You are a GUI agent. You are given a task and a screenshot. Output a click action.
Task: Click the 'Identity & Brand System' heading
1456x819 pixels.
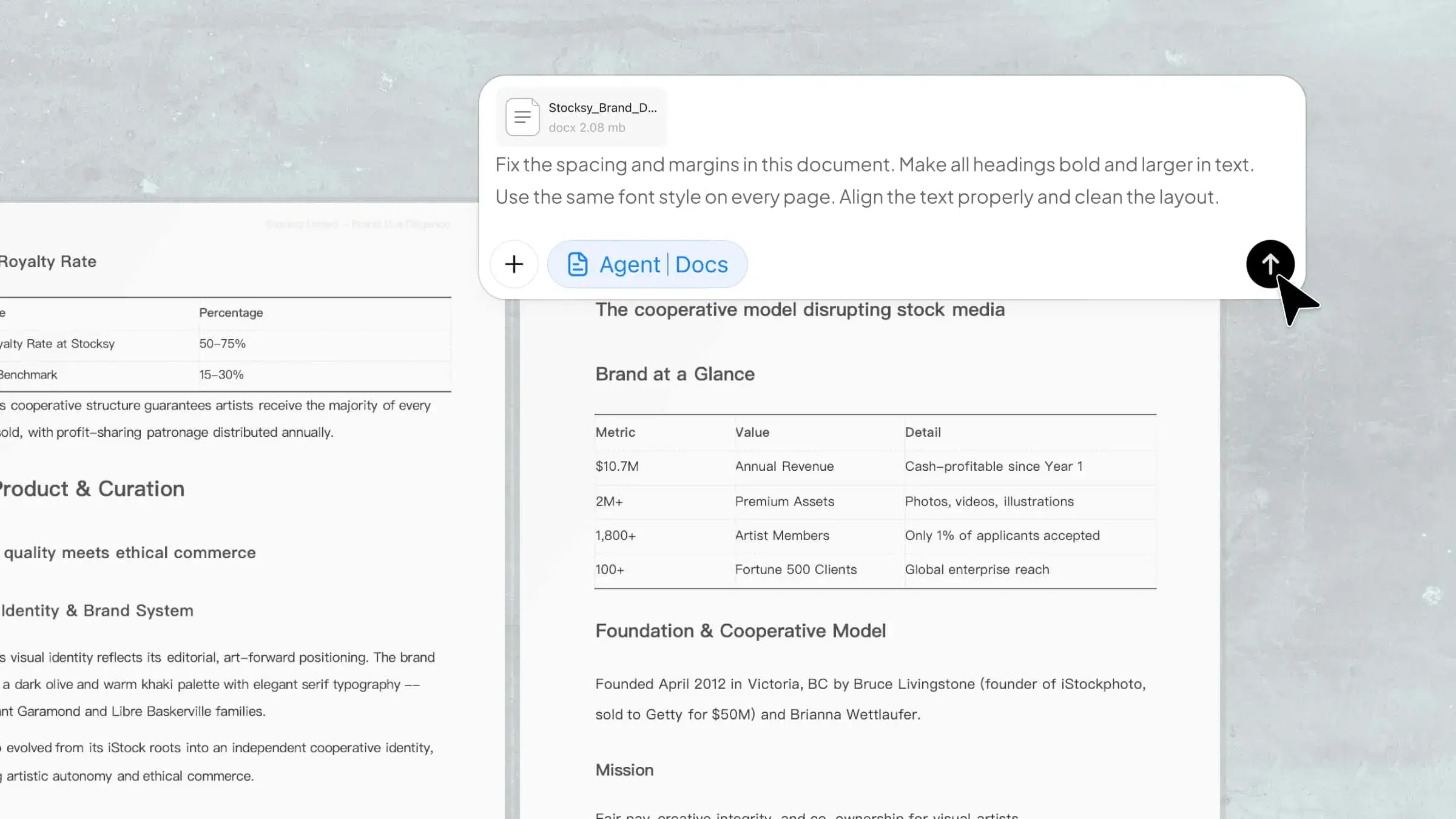(x=96, y=610)
